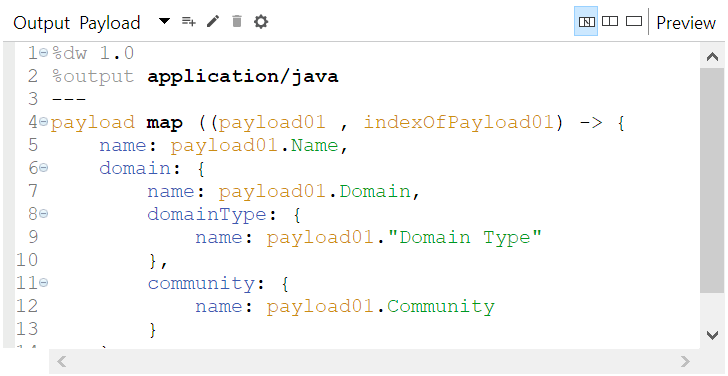Click 'payload01.Community' on line 12
728x376 pixels.
point(381,306)
